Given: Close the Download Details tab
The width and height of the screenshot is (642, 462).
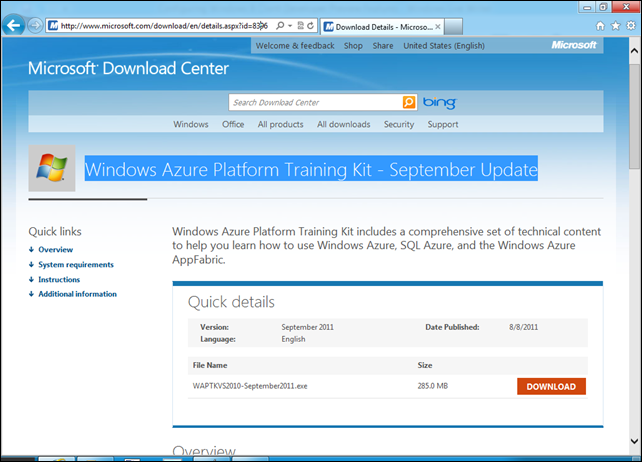Looking at the screenshot, I should tap(438, 27).
